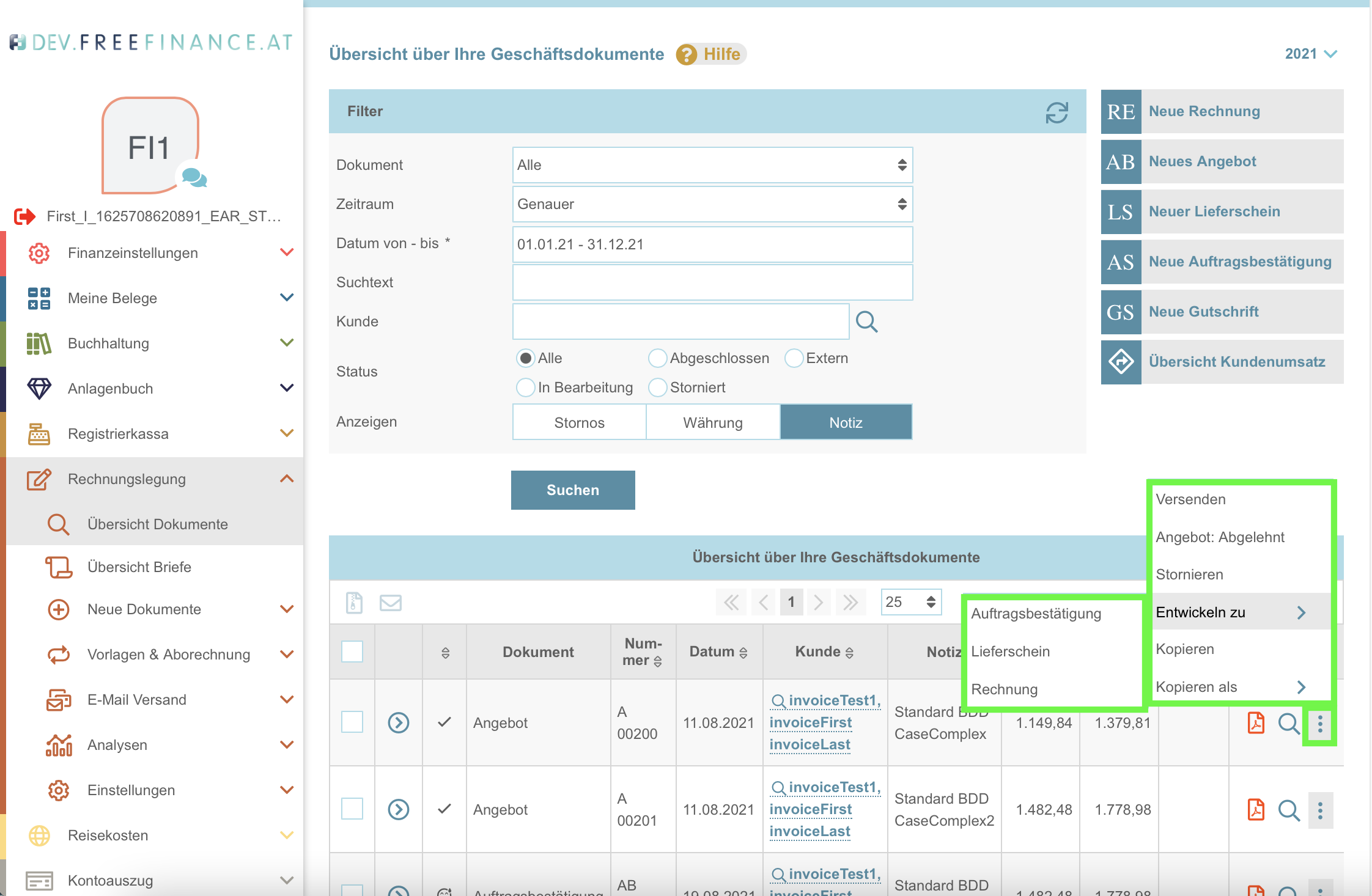Open the three-dot menu for Angebot A 00201

pos(1320,810)
